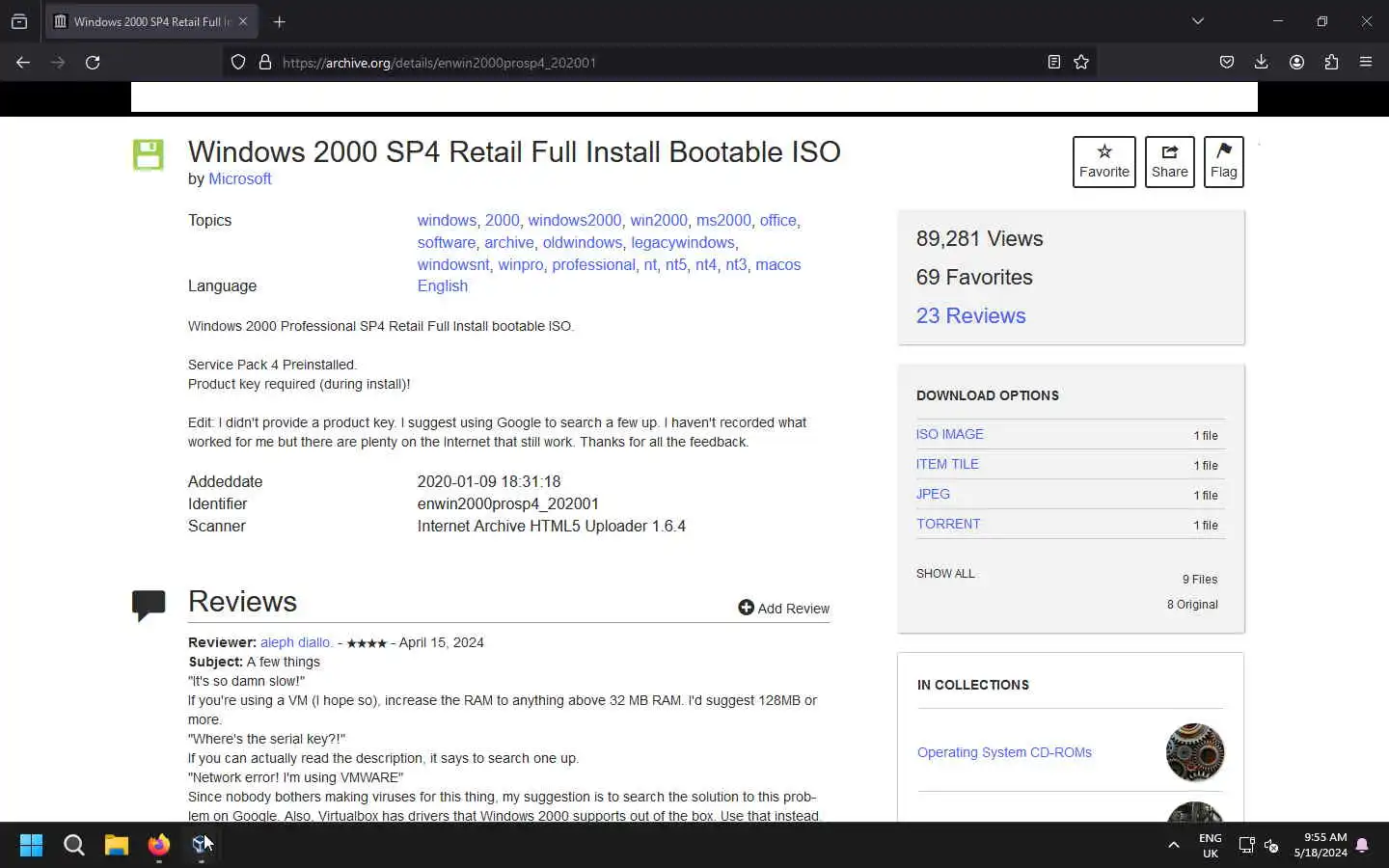Image resolution: width=1389 pixels, height=868 pixels.
Task: Toggle reader view icon in the address bar
Action: pyautogui.click(x=1053, y=62)
